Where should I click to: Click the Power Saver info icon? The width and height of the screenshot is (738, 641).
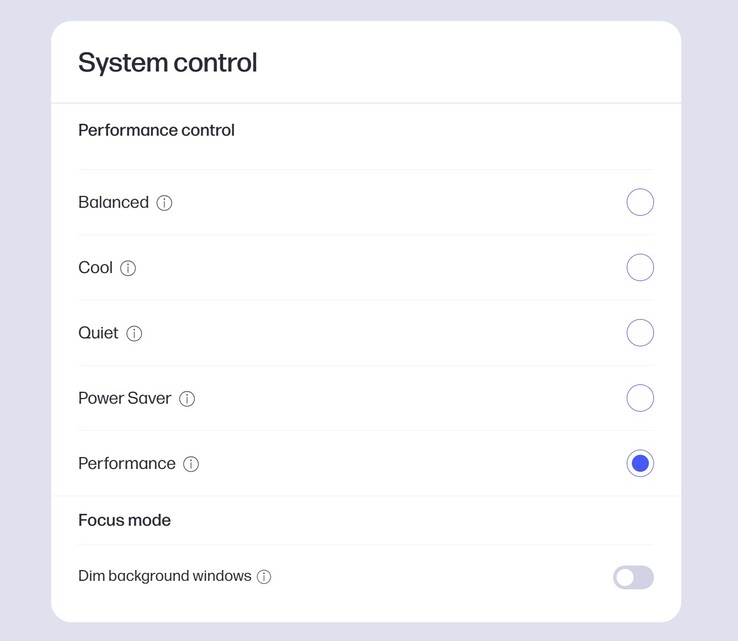187,399
